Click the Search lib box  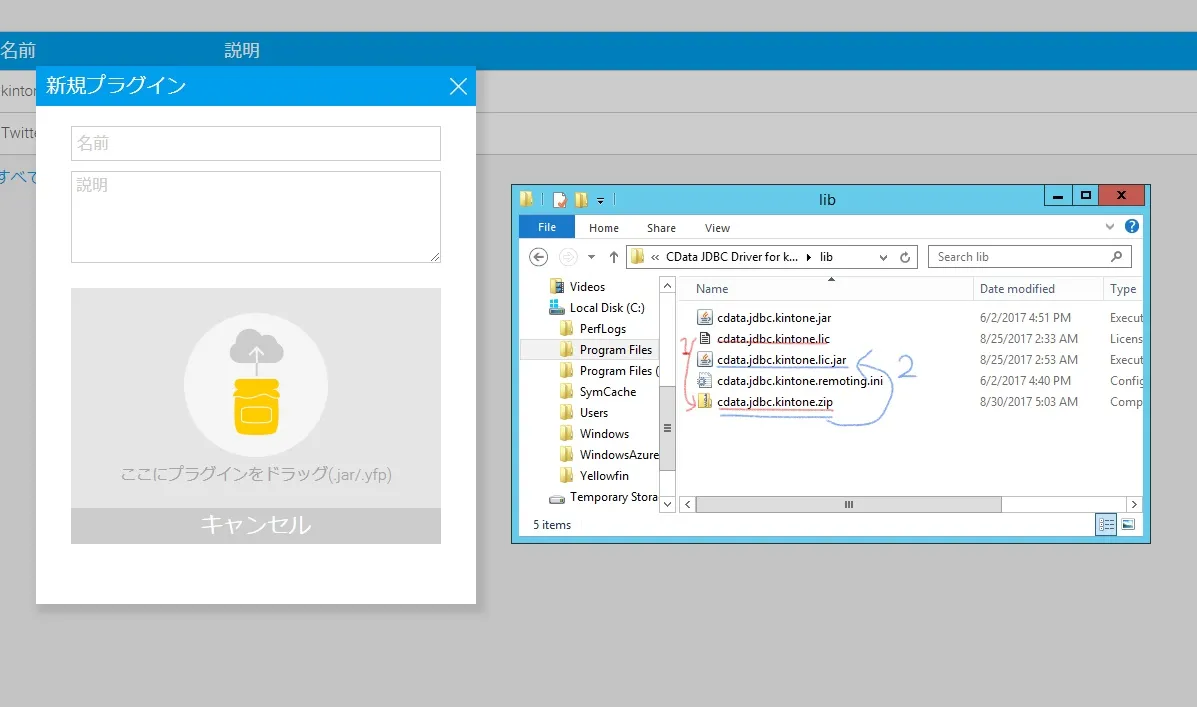pyautogui.click(x=1018, y=257)
